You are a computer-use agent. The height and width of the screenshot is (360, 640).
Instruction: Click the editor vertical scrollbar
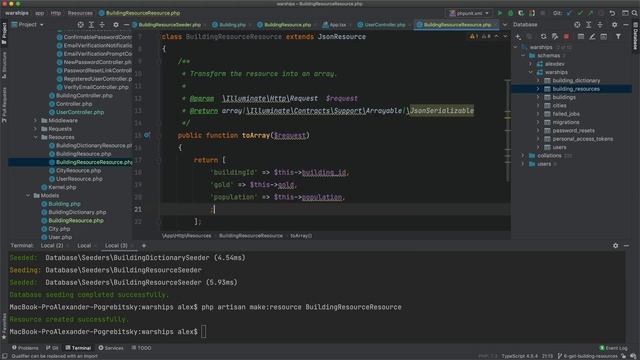507,131
